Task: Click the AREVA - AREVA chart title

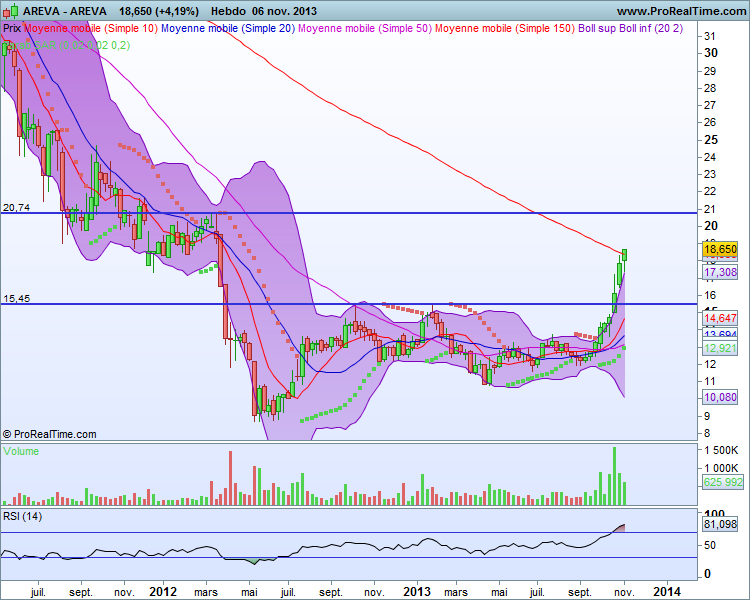Action: coord(65,11)
